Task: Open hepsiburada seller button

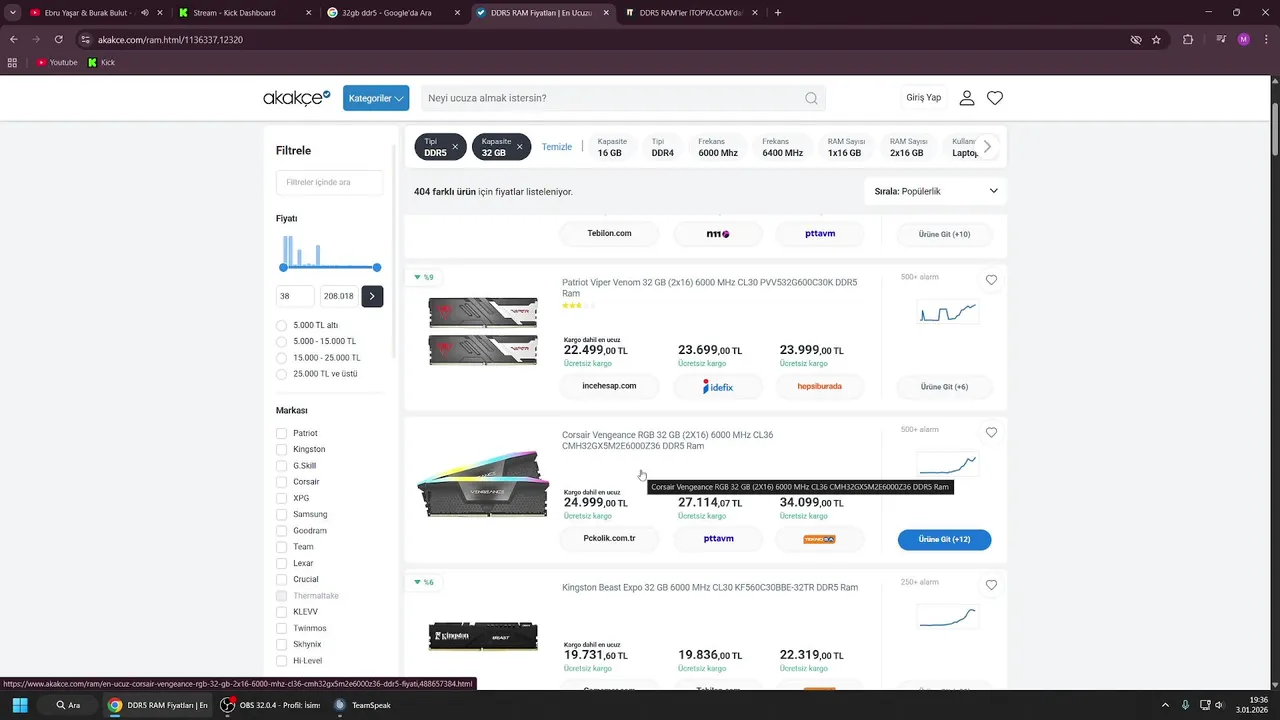Action: click(819, 386)
